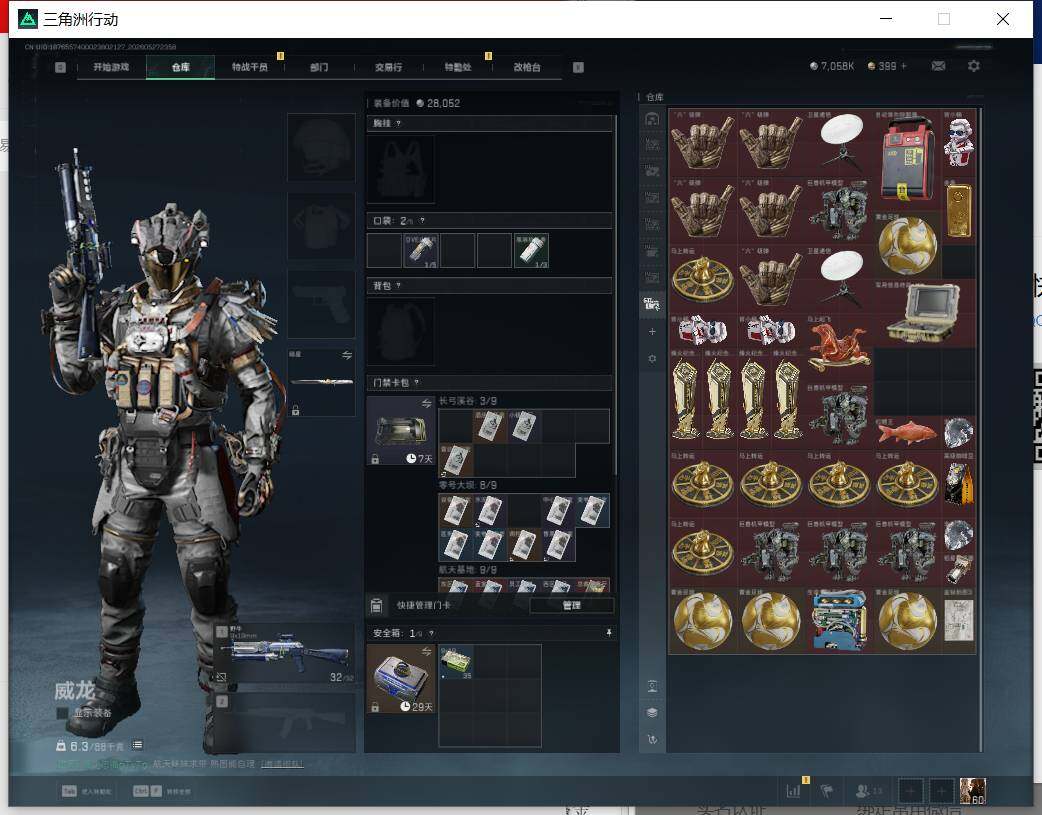
Task: Open the mail envelope icon
Action: click(938, 66)
